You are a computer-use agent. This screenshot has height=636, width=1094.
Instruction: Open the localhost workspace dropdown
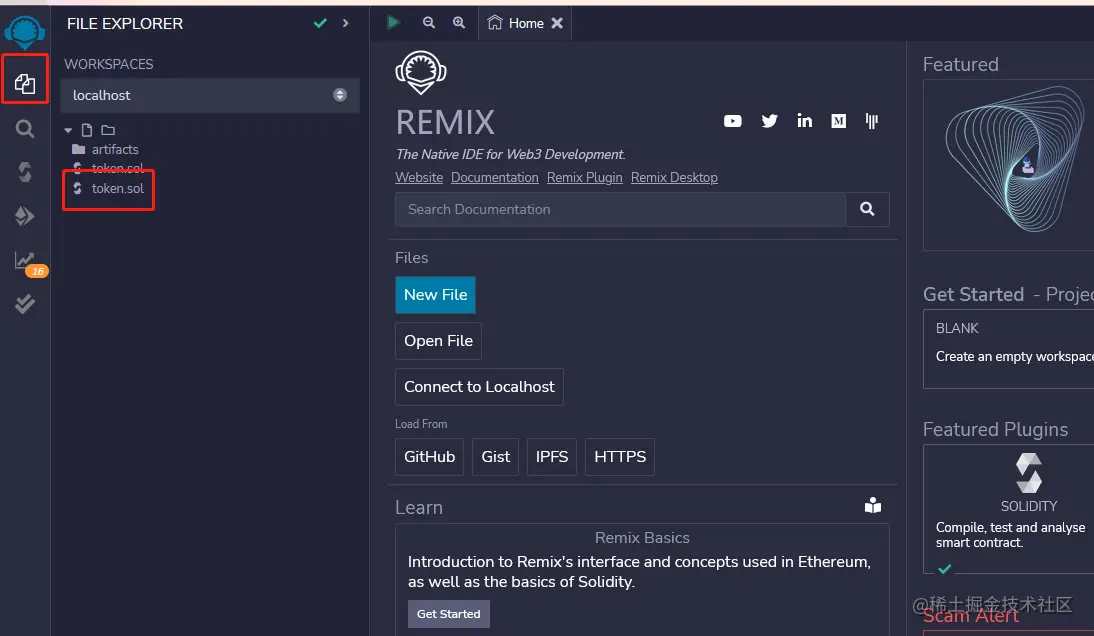click(209, 95)
